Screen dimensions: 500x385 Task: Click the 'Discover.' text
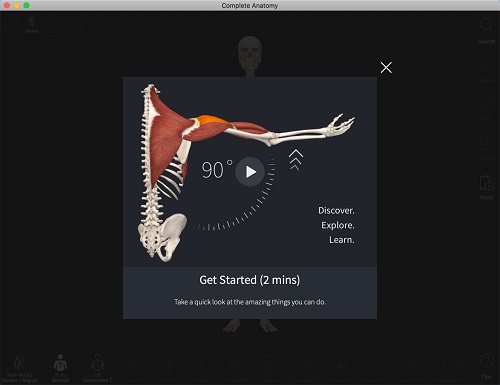point(336,211)
